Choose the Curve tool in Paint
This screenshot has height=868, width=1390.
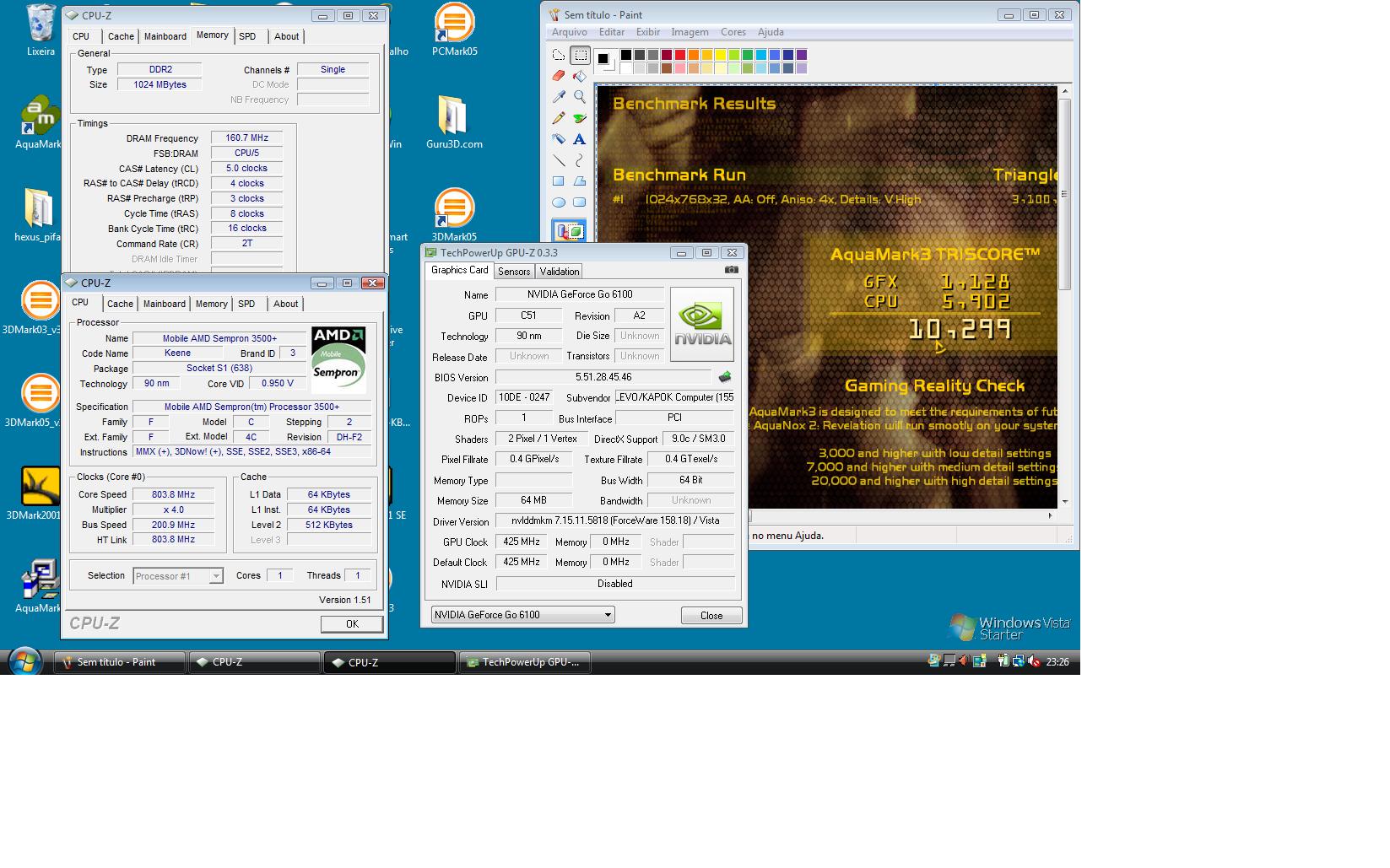coord(580,160)
